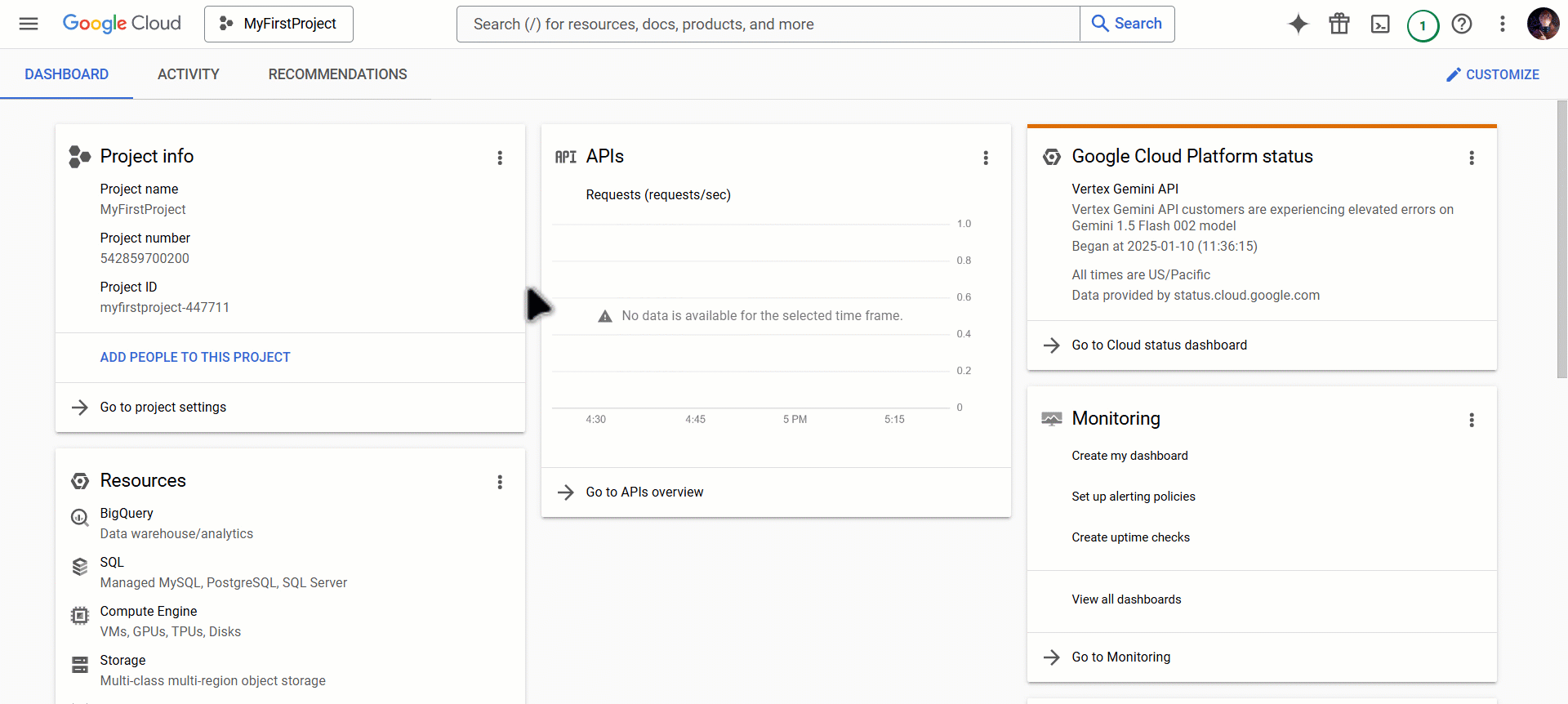Open APIs card options menu
This screenshot has width=1568, height=704.
(986, 158)
